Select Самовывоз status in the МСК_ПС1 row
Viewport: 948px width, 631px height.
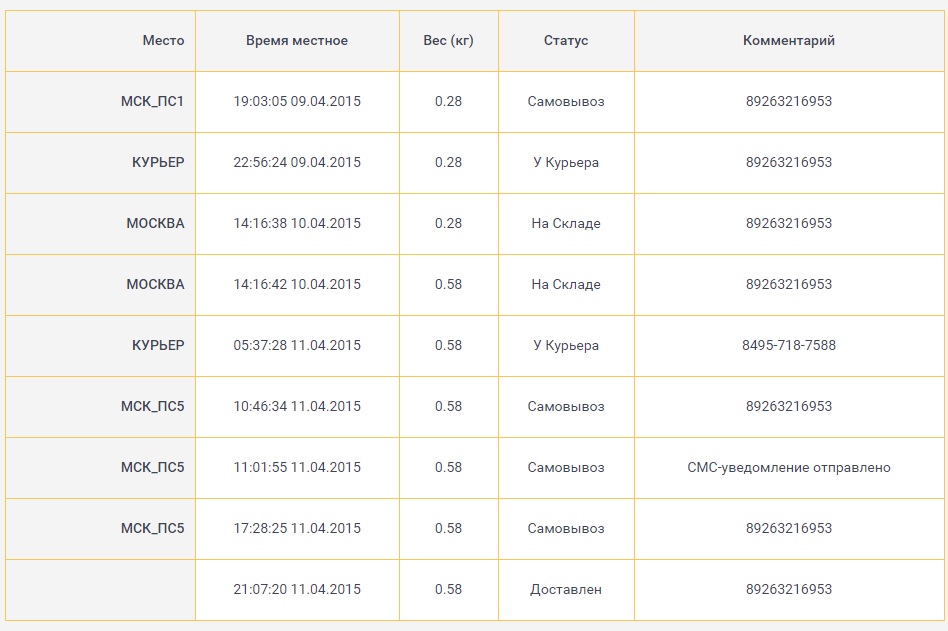[x=566, y=102]
